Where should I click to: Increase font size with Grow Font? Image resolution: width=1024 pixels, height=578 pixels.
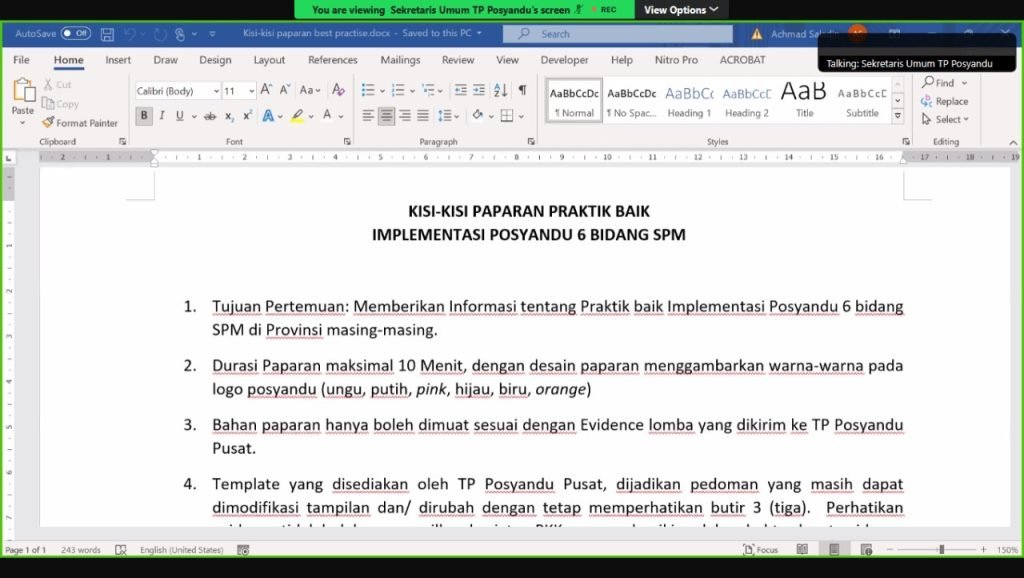pyautogui.click(x=267, y=90)
